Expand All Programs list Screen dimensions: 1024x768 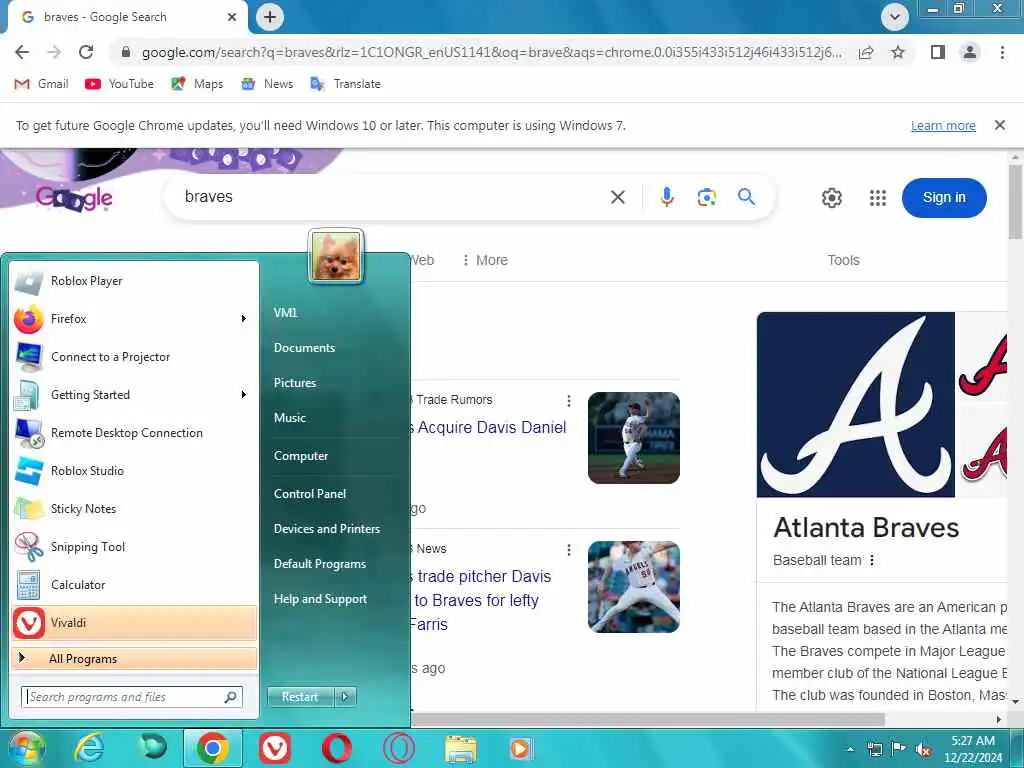pyautogui.click(x=134, y=658)
